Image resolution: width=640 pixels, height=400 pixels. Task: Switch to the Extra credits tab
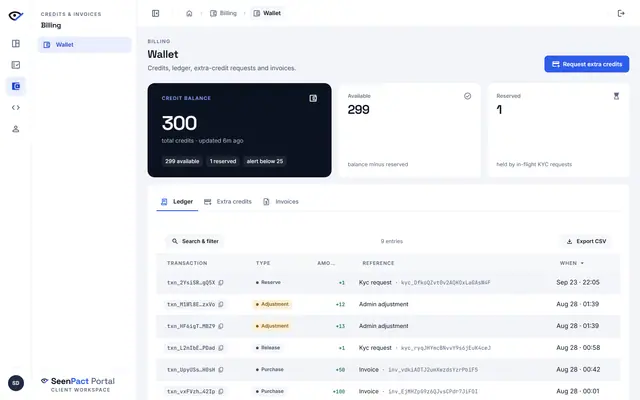click(x=228, y=202)
